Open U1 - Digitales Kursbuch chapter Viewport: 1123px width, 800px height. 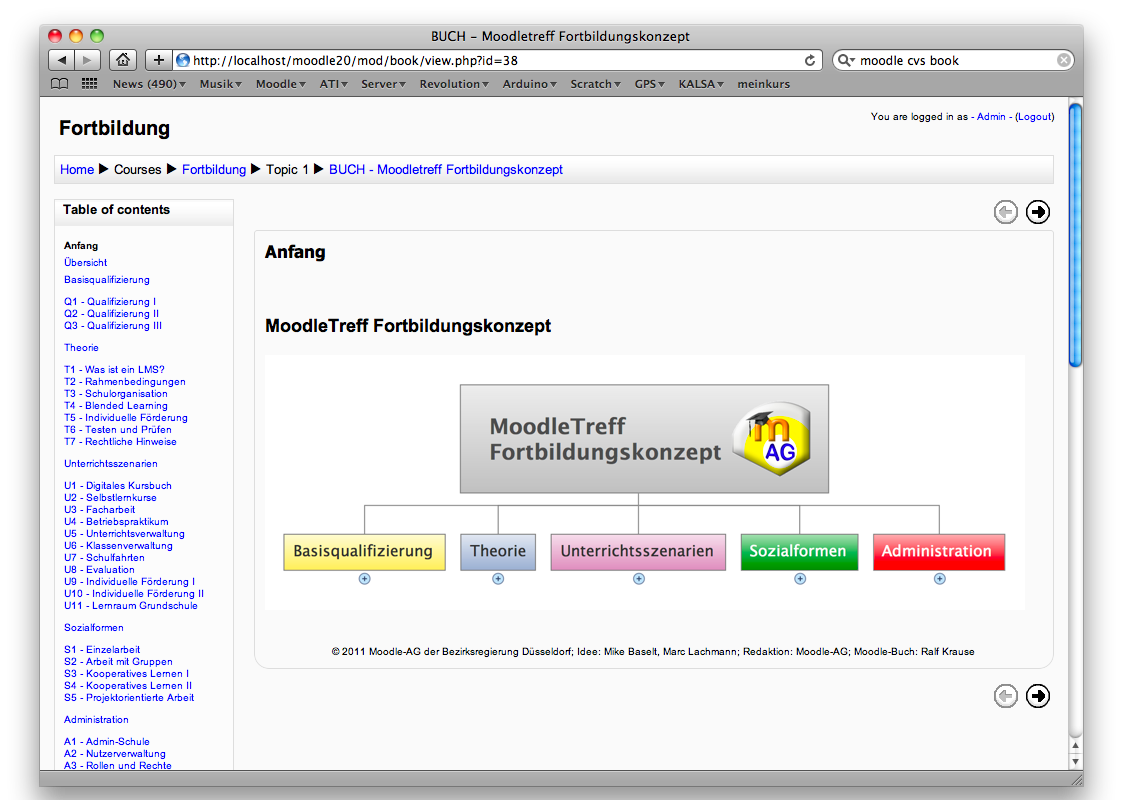pos(117,486)
